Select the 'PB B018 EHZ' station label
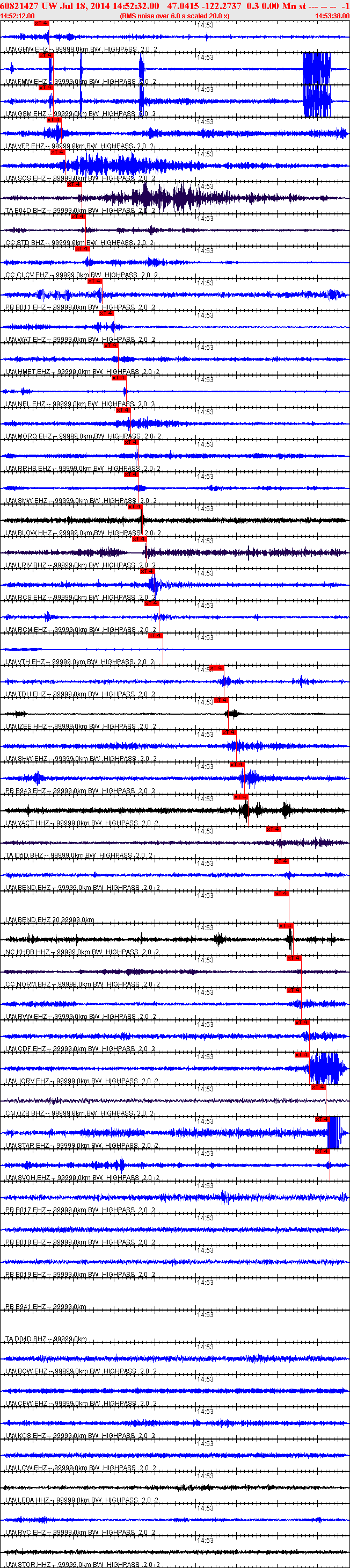This screenshot has height=1568, width=350. (x=27, y=1243)
